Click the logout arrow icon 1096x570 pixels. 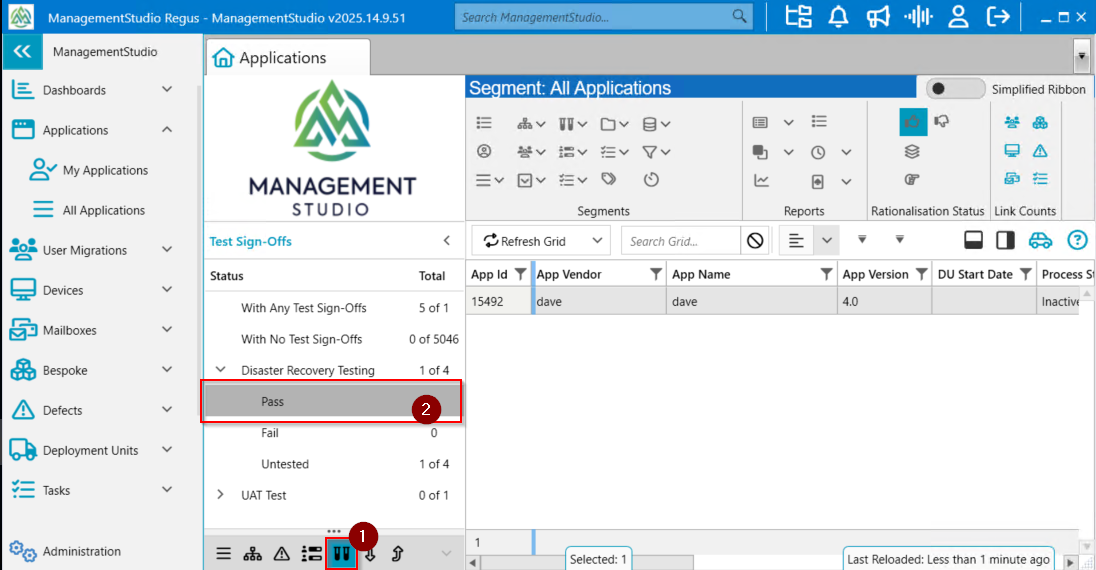(x=997, y=17)
